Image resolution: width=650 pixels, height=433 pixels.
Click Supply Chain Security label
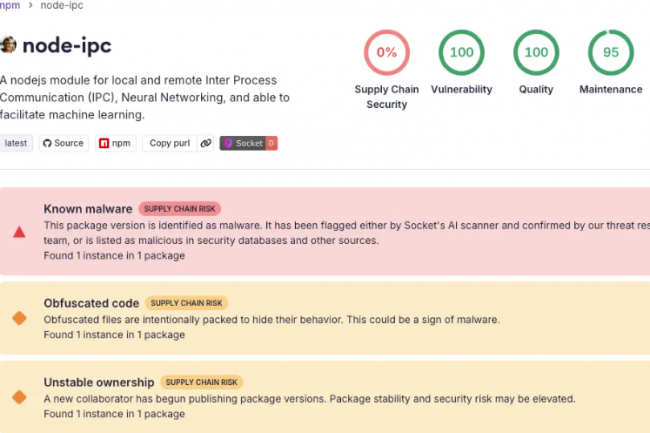tap(387, 97)
